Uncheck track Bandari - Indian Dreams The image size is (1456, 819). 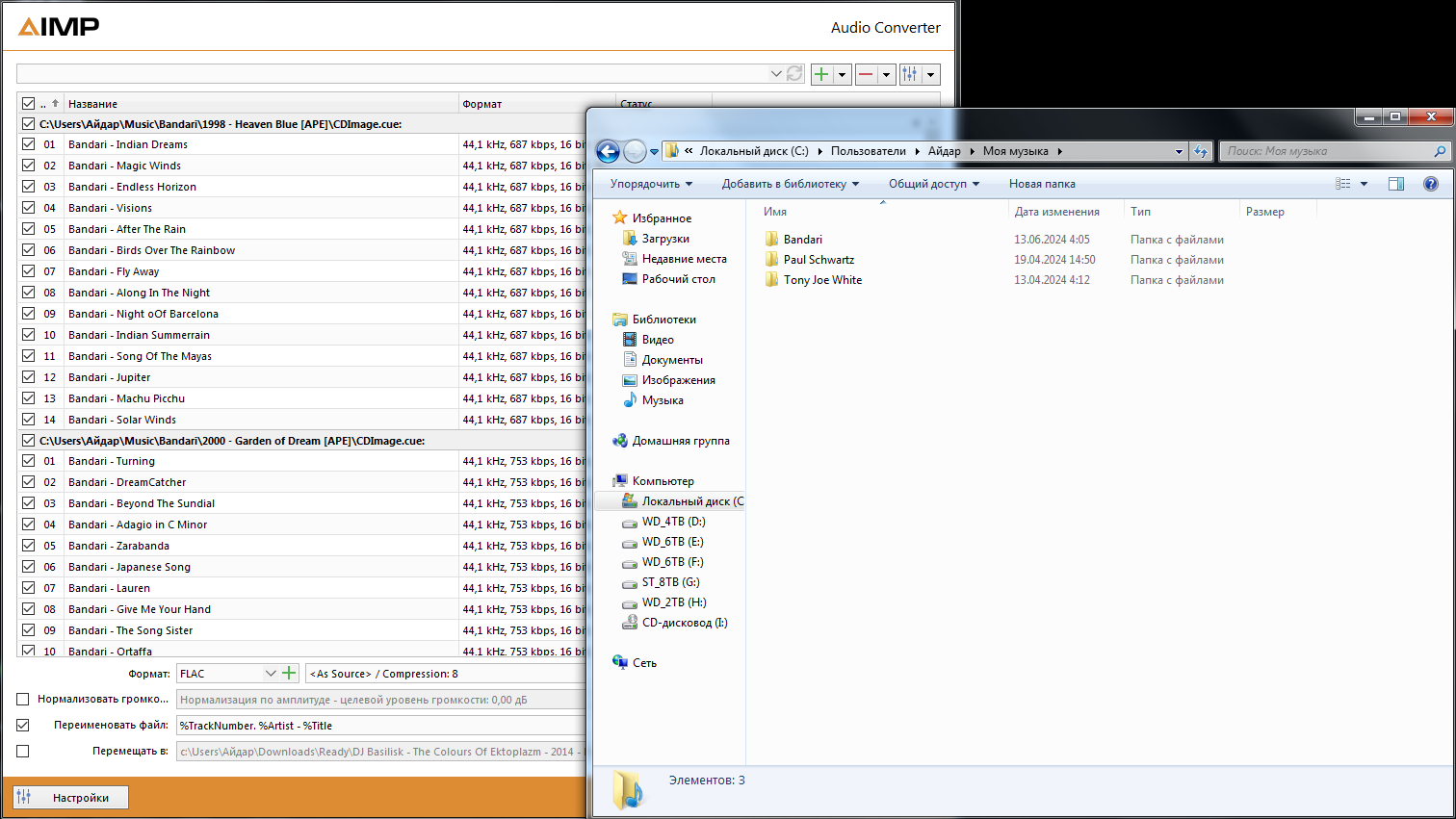point(28,144)
